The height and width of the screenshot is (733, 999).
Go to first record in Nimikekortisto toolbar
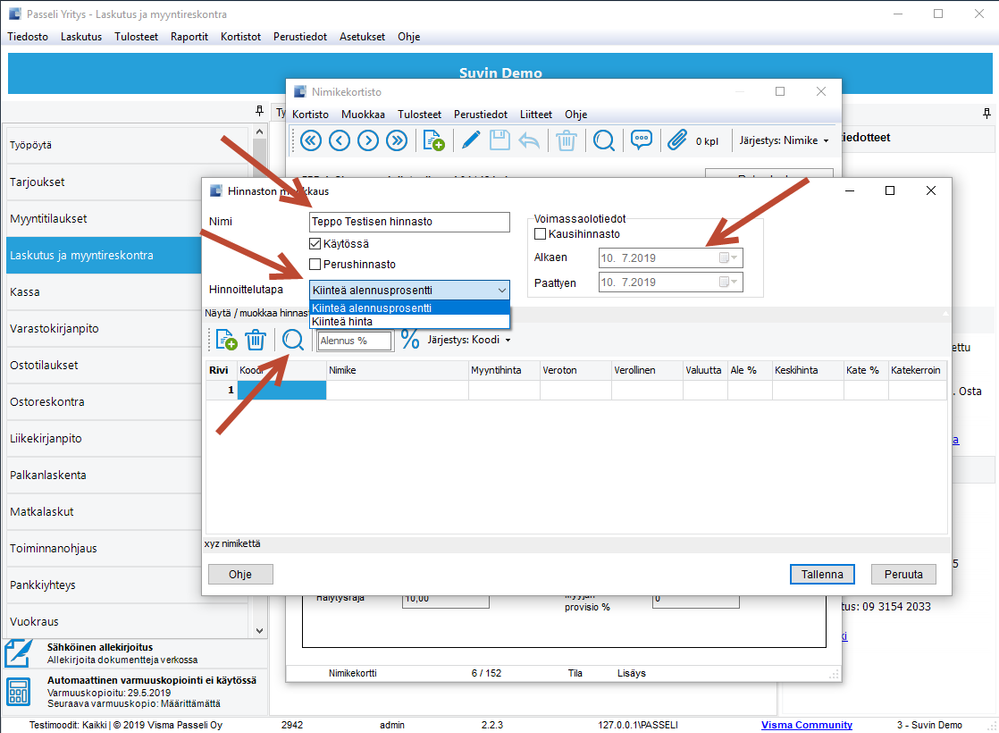point(311,140)
